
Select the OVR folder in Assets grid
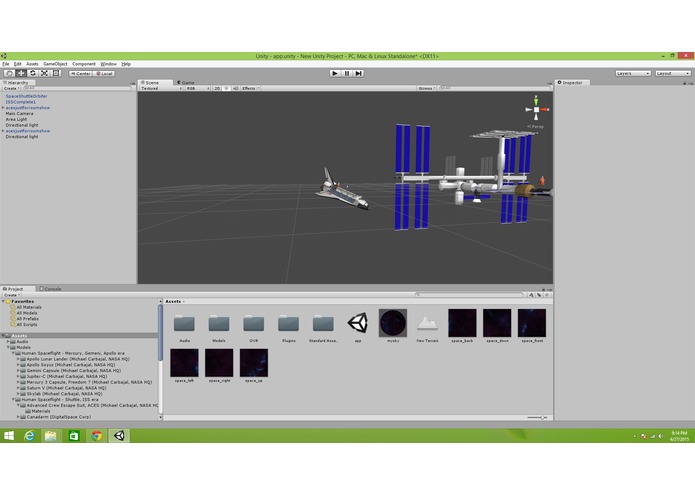254,323
